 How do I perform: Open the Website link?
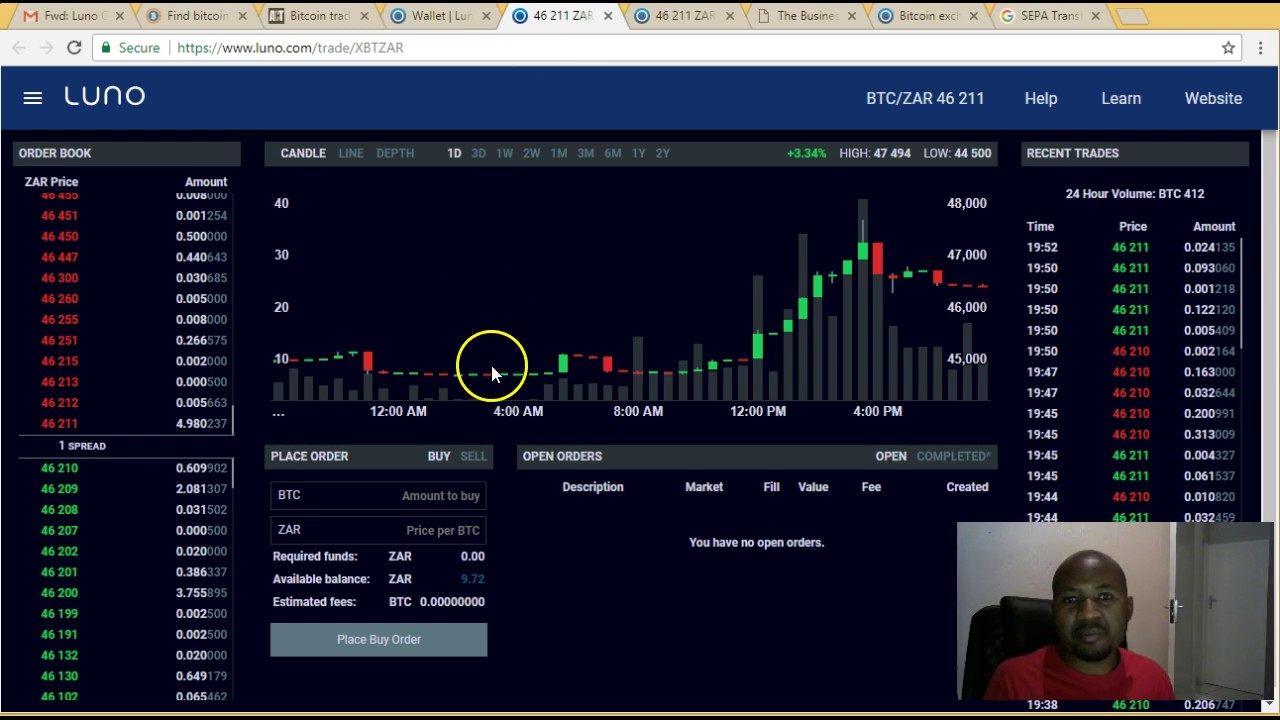1213,98
